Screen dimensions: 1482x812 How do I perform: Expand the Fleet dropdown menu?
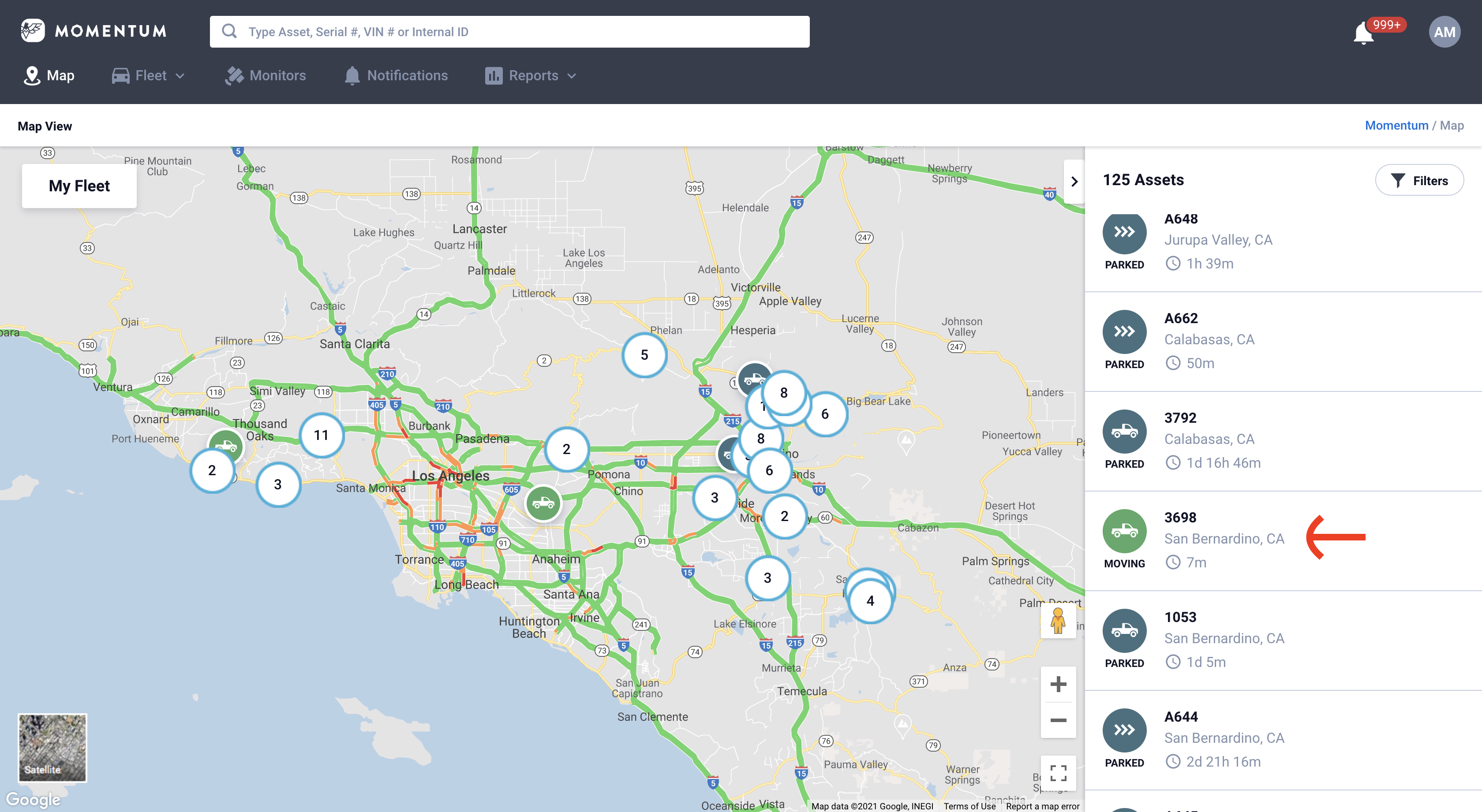(x=149, y=75)
